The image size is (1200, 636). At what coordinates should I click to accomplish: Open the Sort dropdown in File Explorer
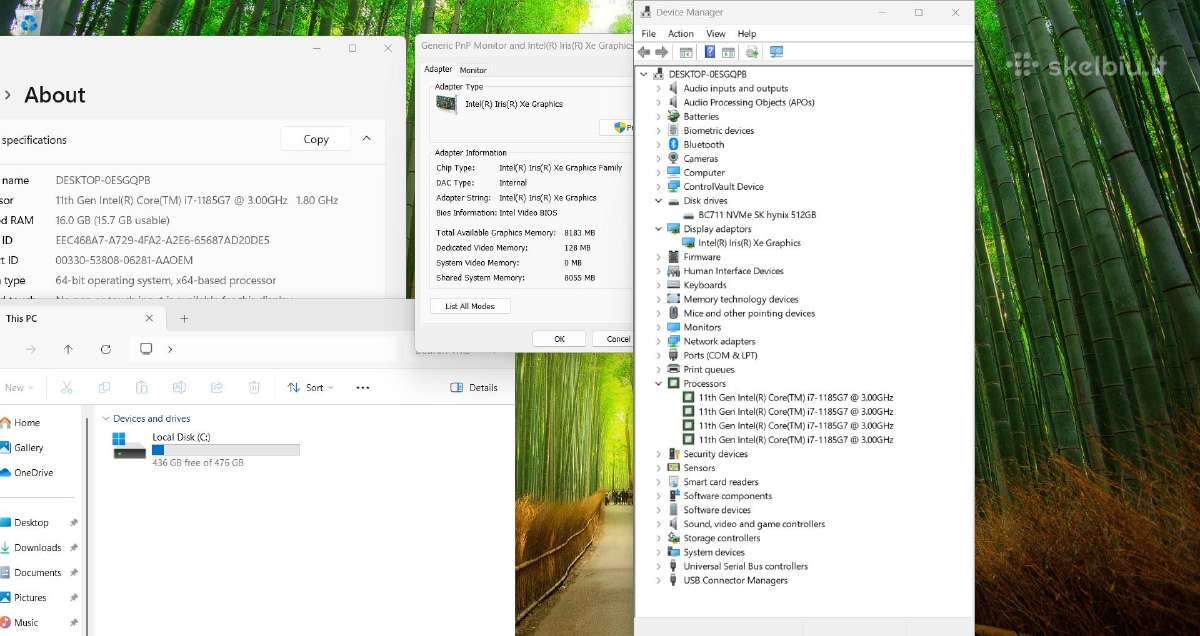click(x=311, y=388)
